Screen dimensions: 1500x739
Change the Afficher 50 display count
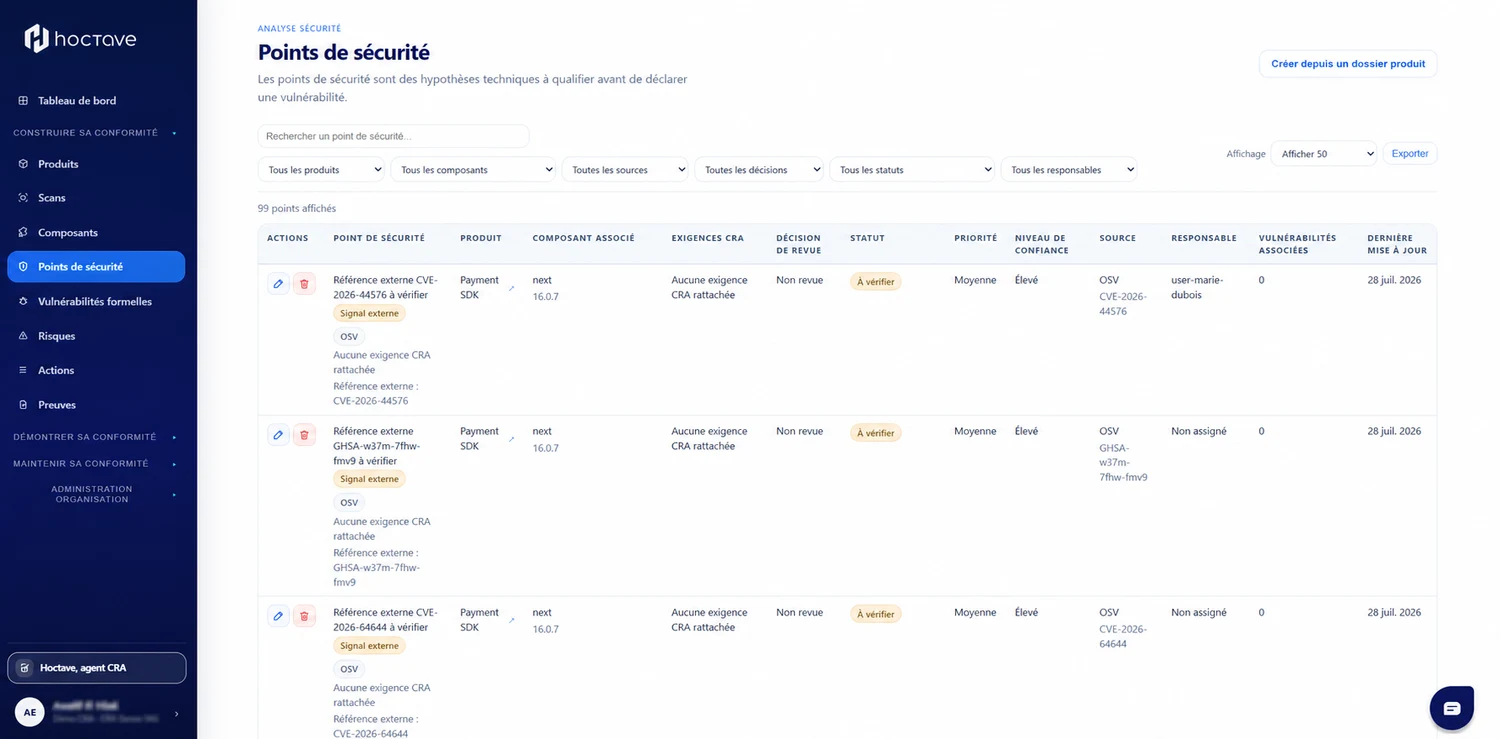1324,154
